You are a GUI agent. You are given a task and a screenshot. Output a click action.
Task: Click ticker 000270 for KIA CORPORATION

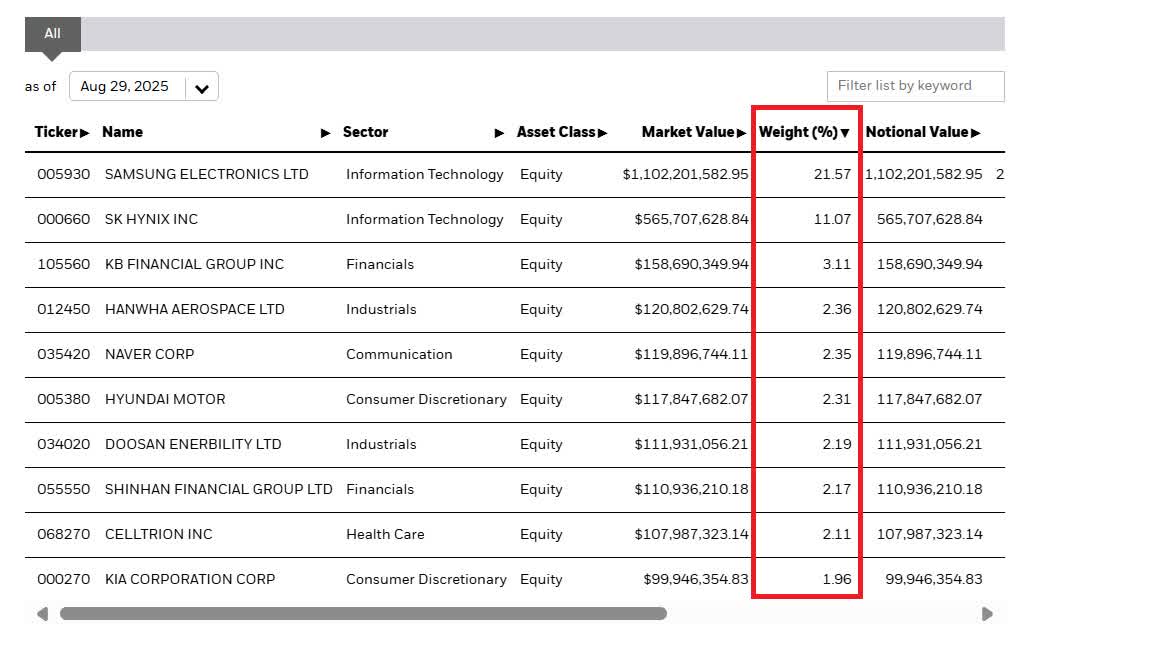pyautogui.click(x=63, y=579)
